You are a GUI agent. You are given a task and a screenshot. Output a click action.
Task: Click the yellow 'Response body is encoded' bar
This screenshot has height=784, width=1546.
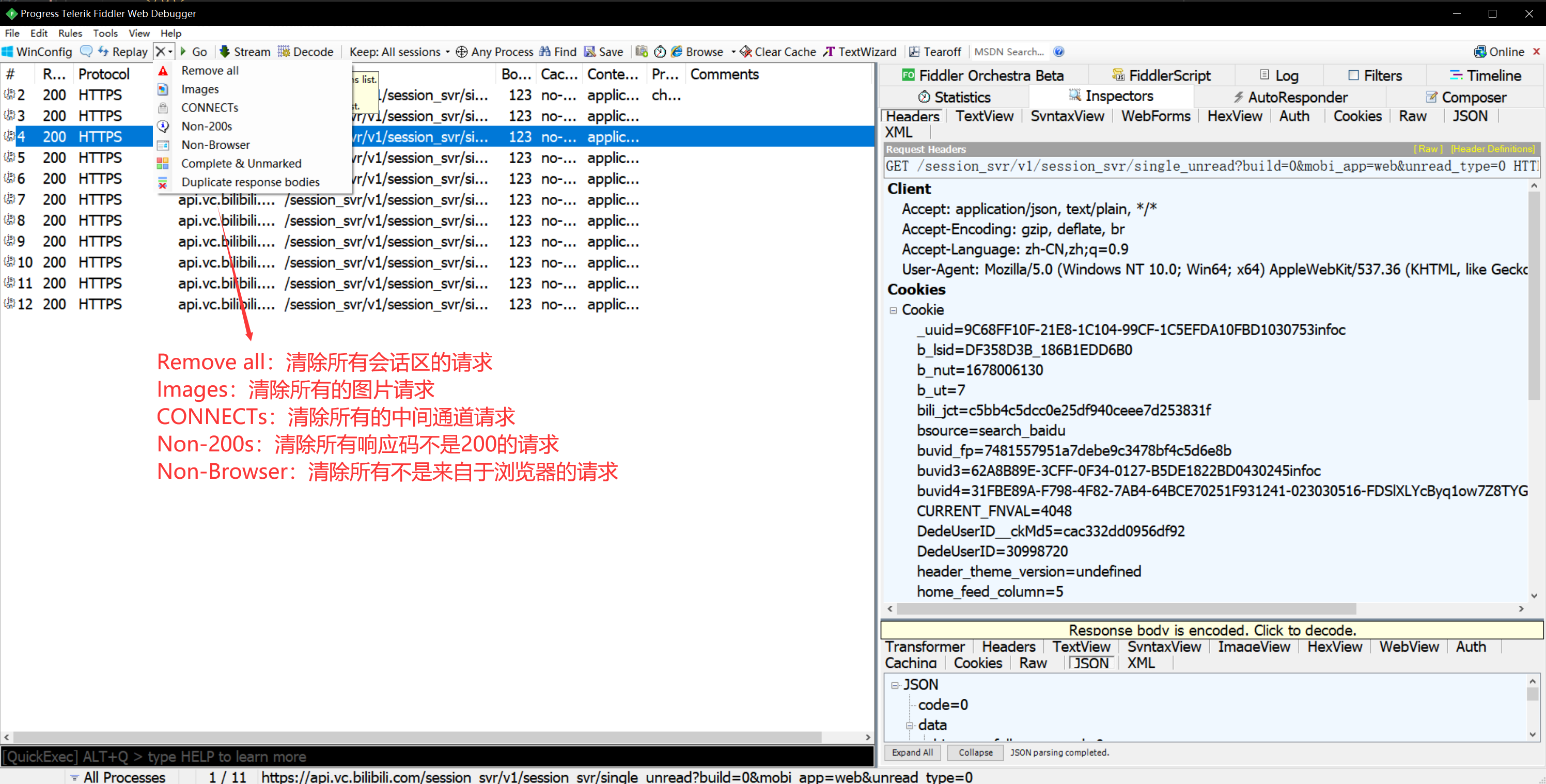1211,630
